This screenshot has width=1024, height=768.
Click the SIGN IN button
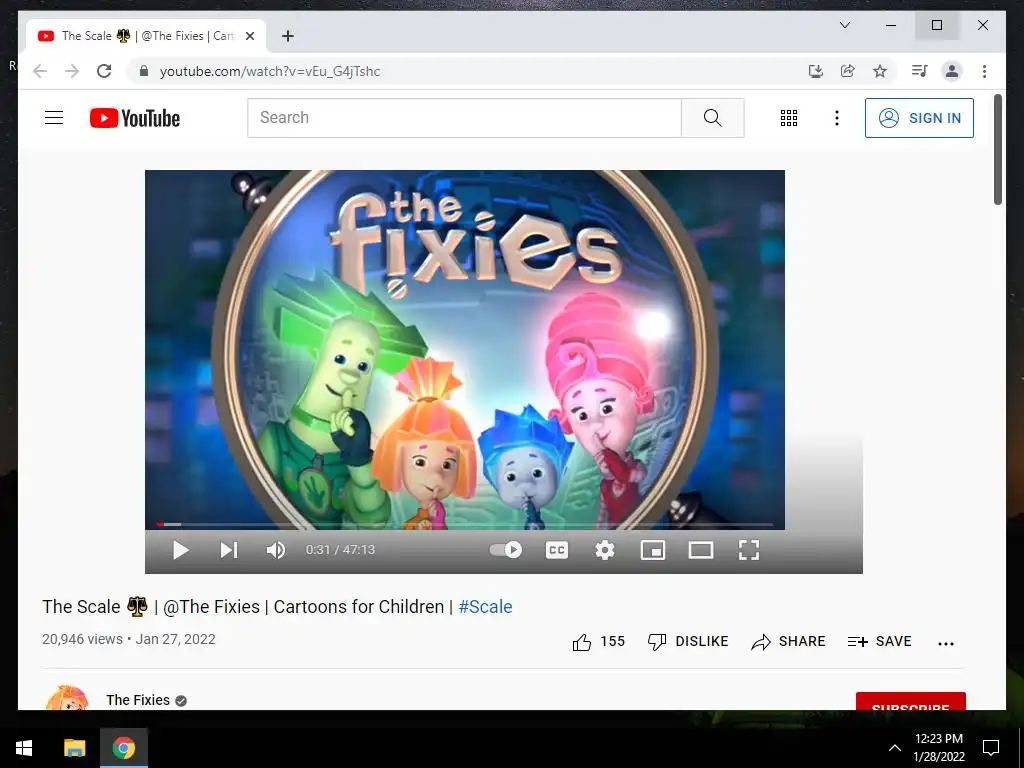[919, 118]
